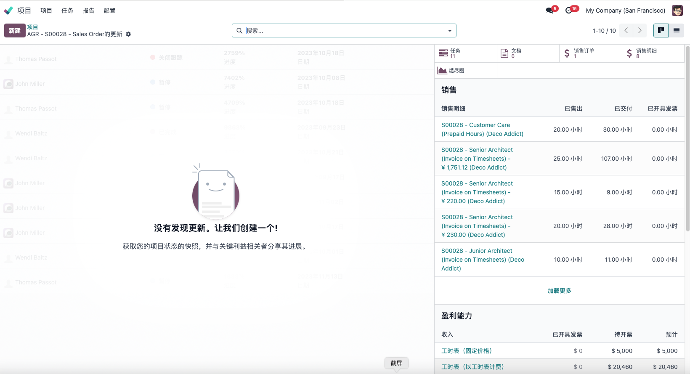Click the purple 新建 button
Viewport: 690px width, 374px height.
[x=15, y=30]
